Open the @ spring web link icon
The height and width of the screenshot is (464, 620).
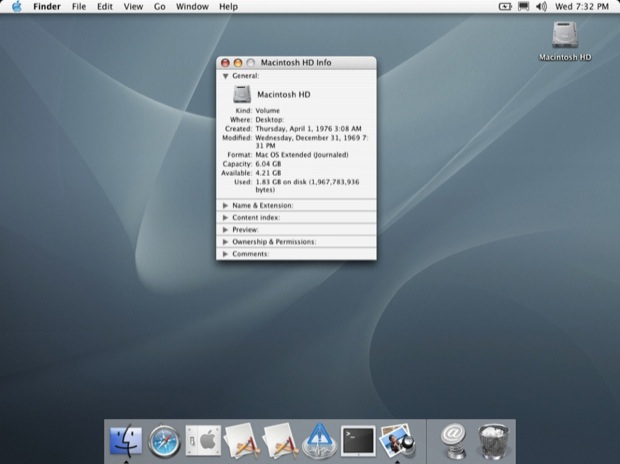click(453, 441)
